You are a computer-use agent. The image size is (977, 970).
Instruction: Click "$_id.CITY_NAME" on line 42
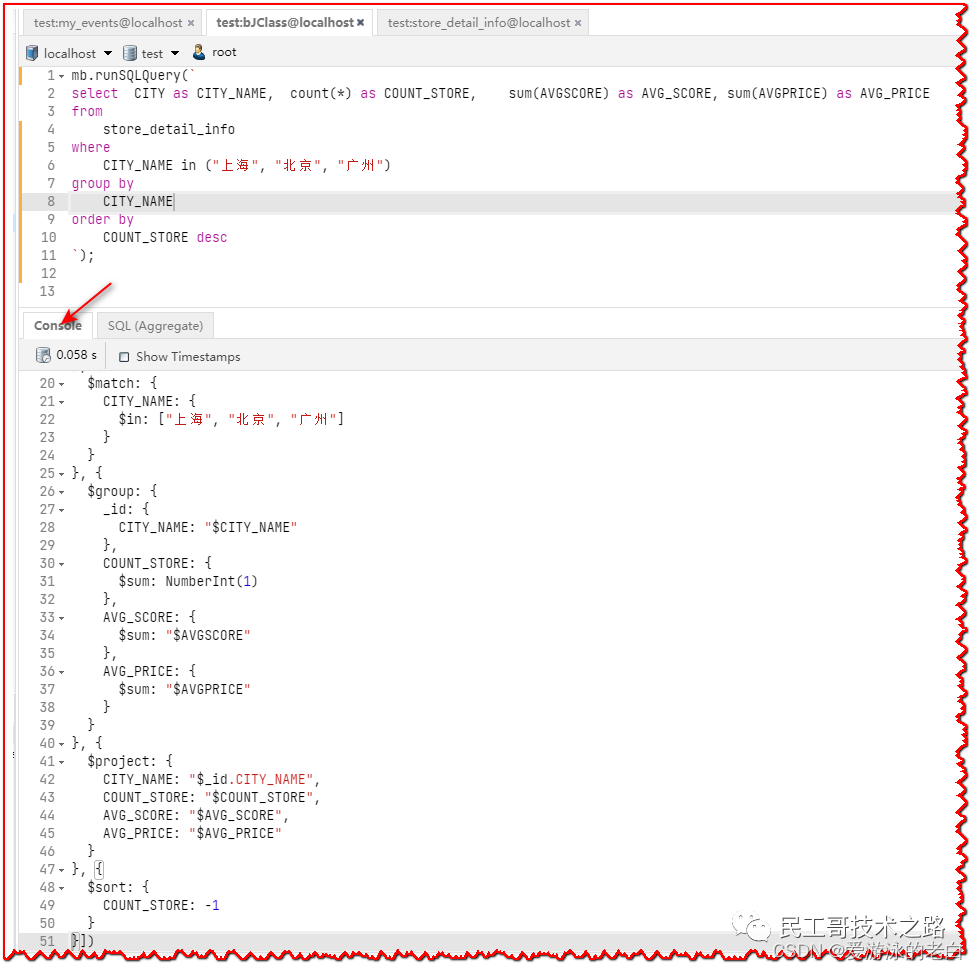(251, 780)
